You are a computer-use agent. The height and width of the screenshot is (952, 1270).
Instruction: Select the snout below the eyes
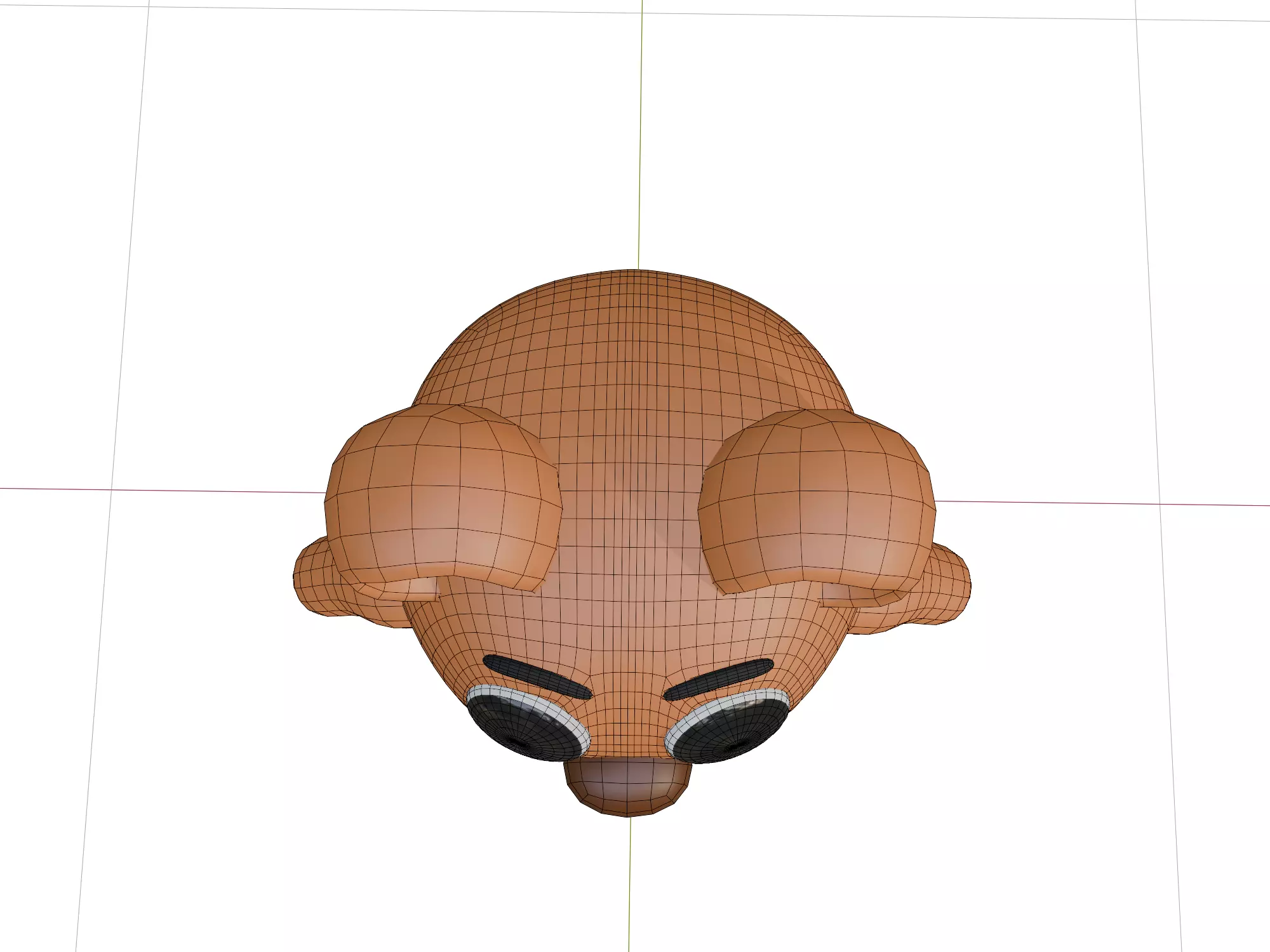[628, 786]
